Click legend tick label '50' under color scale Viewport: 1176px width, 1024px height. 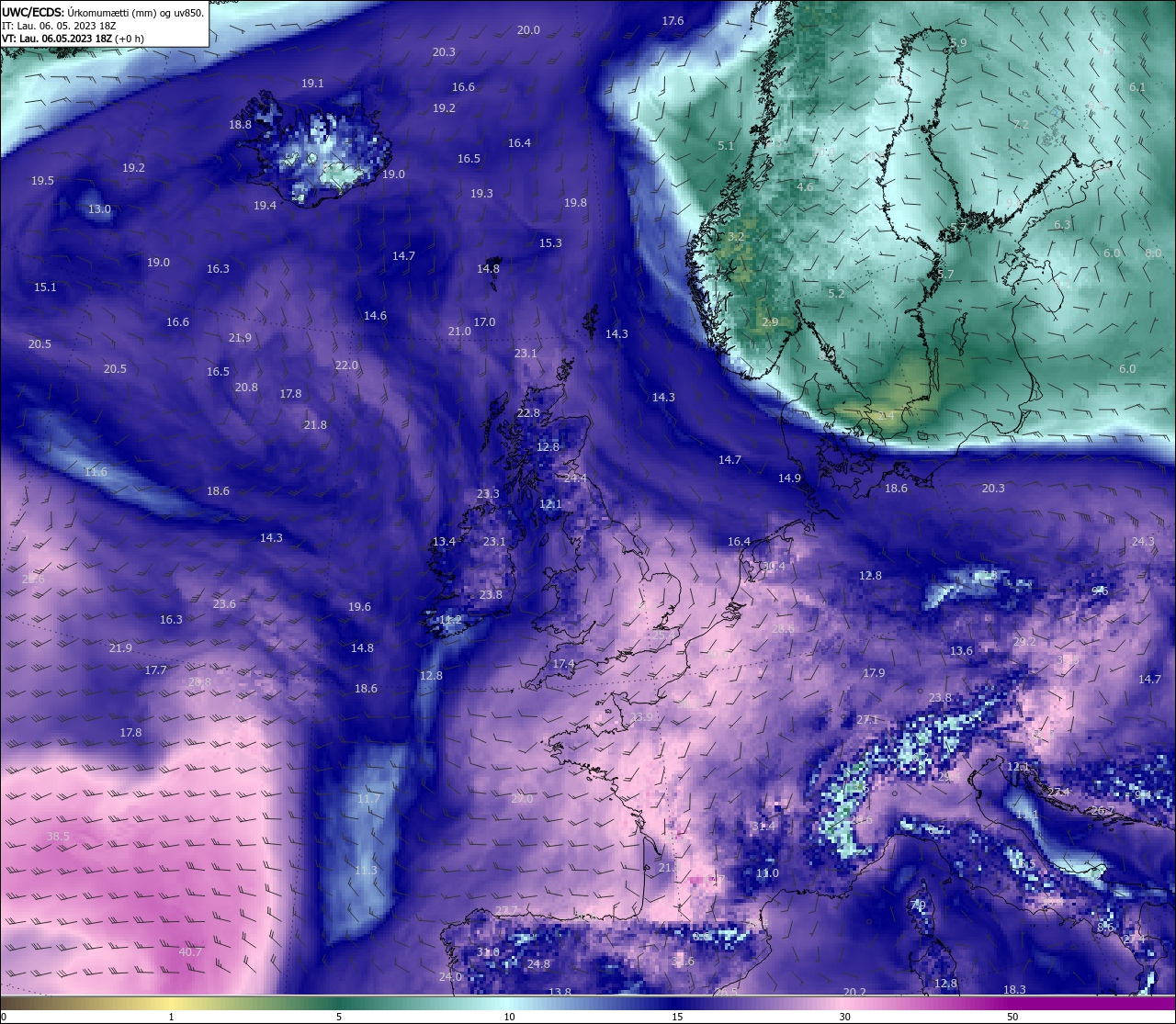coord(1012,1017)
